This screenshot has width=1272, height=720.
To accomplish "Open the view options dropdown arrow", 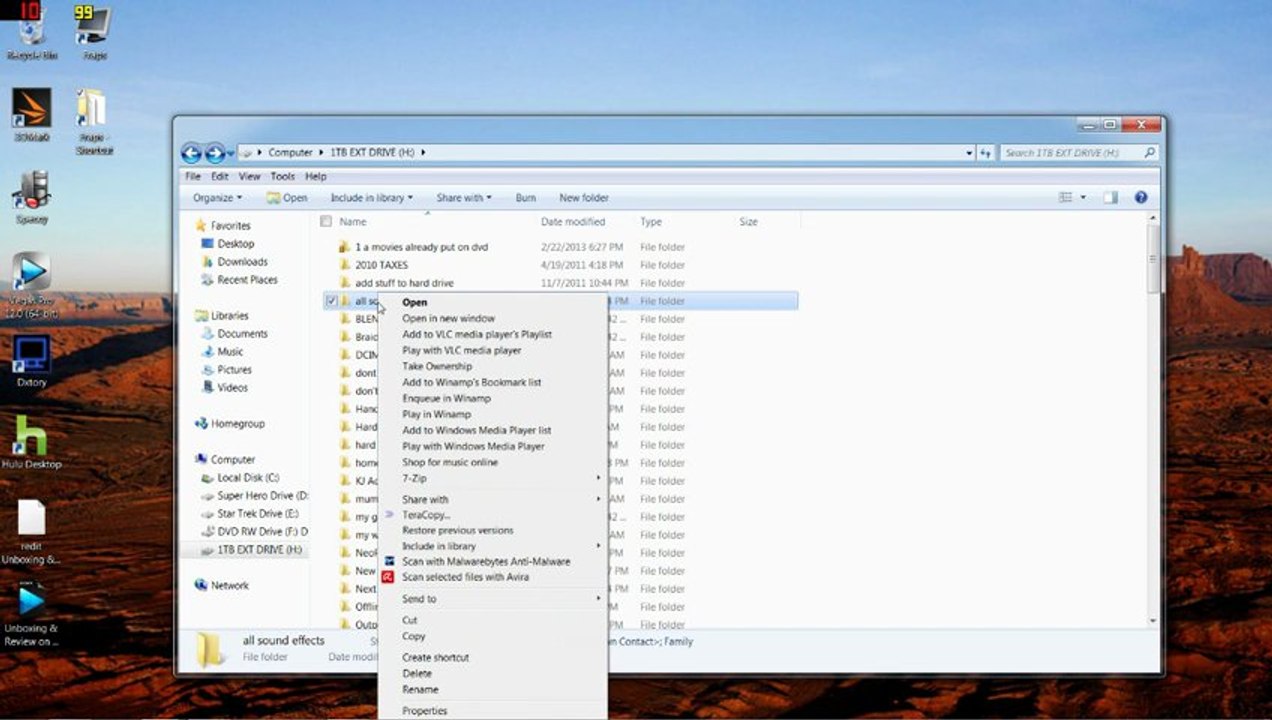I will click(x=1083, y=198).
